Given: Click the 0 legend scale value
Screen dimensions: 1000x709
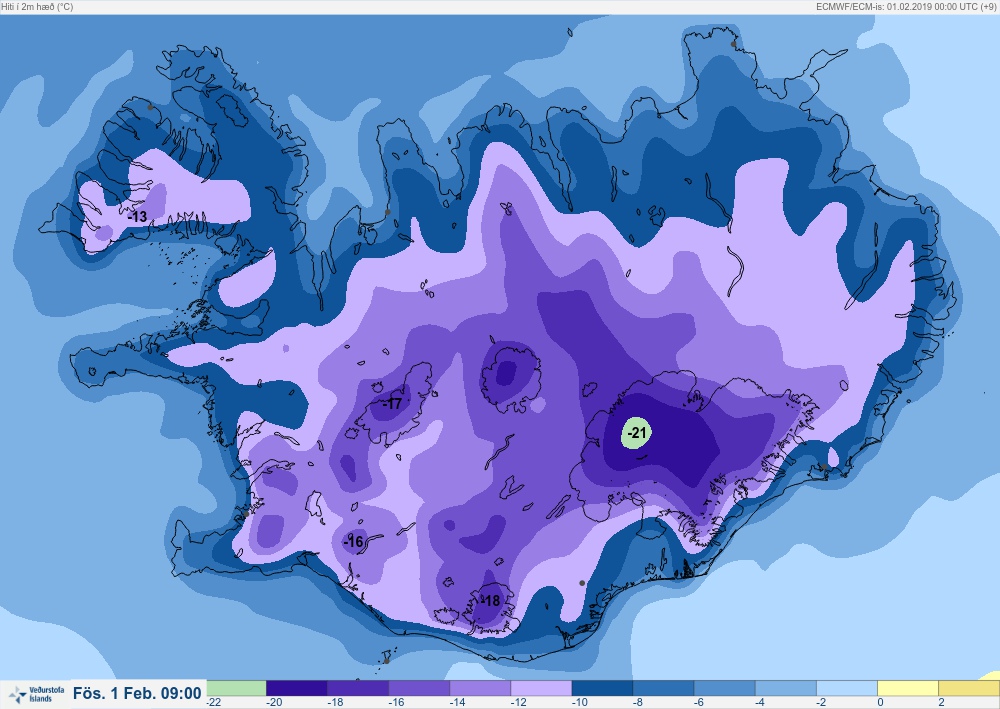Looking at the screenshot, I should click(x=881, y=702).
